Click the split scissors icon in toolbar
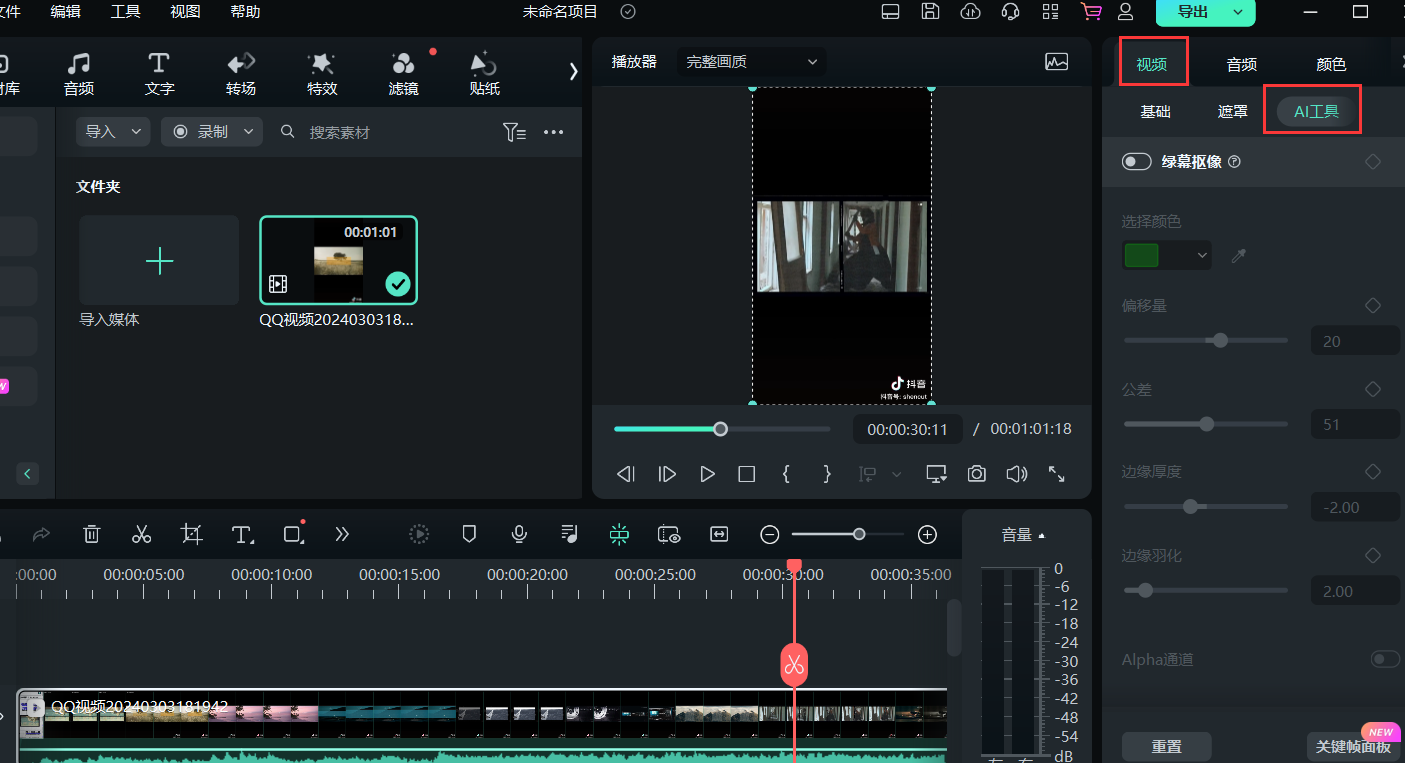The width and height of the screenshot is (1405, 763). [141, 534]
